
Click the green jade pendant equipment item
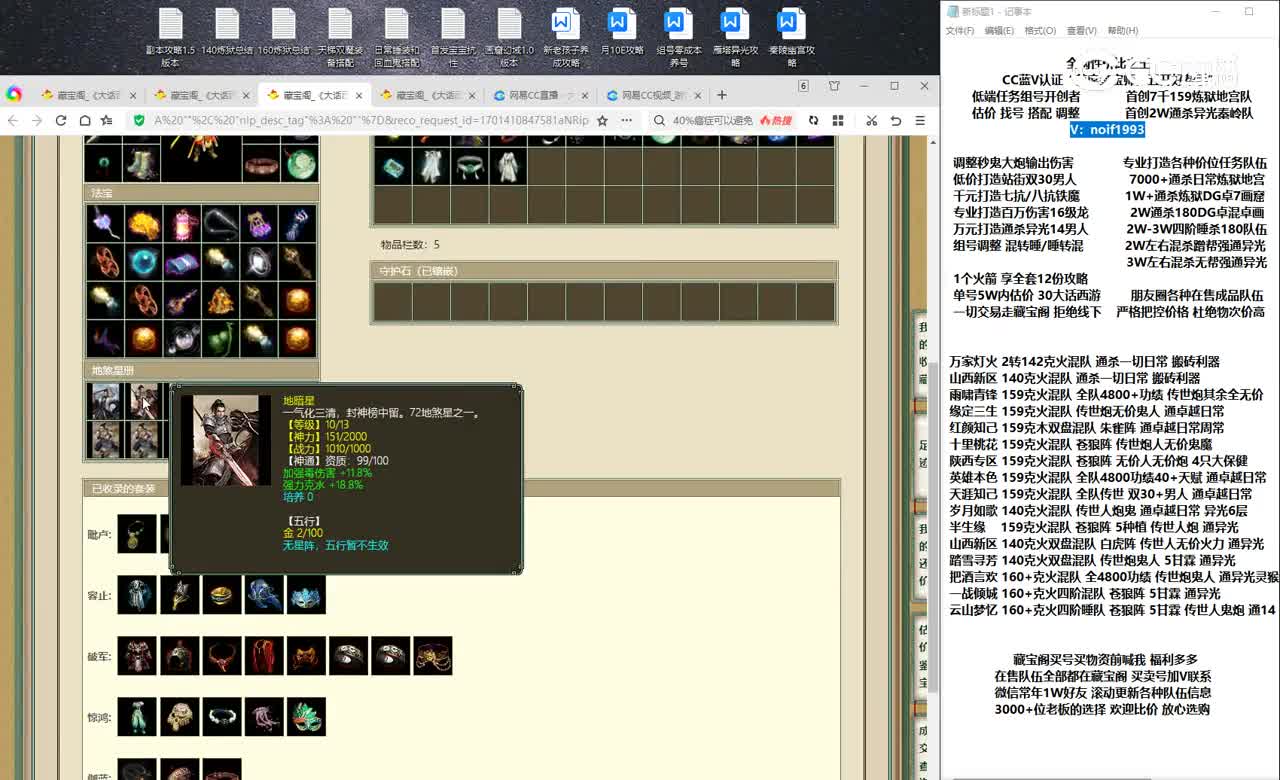299,163
